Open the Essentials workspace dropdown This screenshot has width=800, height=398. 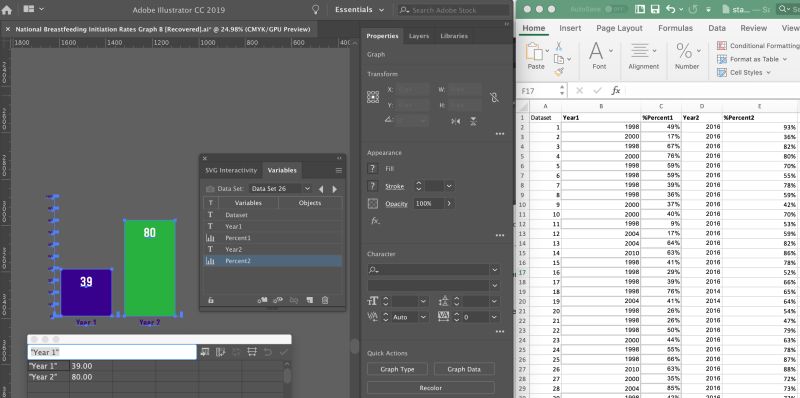pos(360,10)
